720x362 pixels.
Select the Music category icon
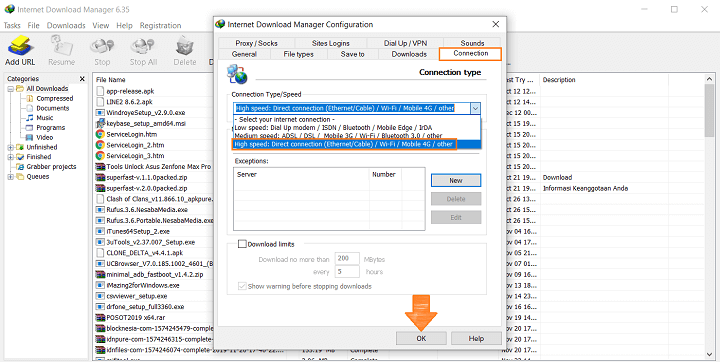click(x=30, y=118)
